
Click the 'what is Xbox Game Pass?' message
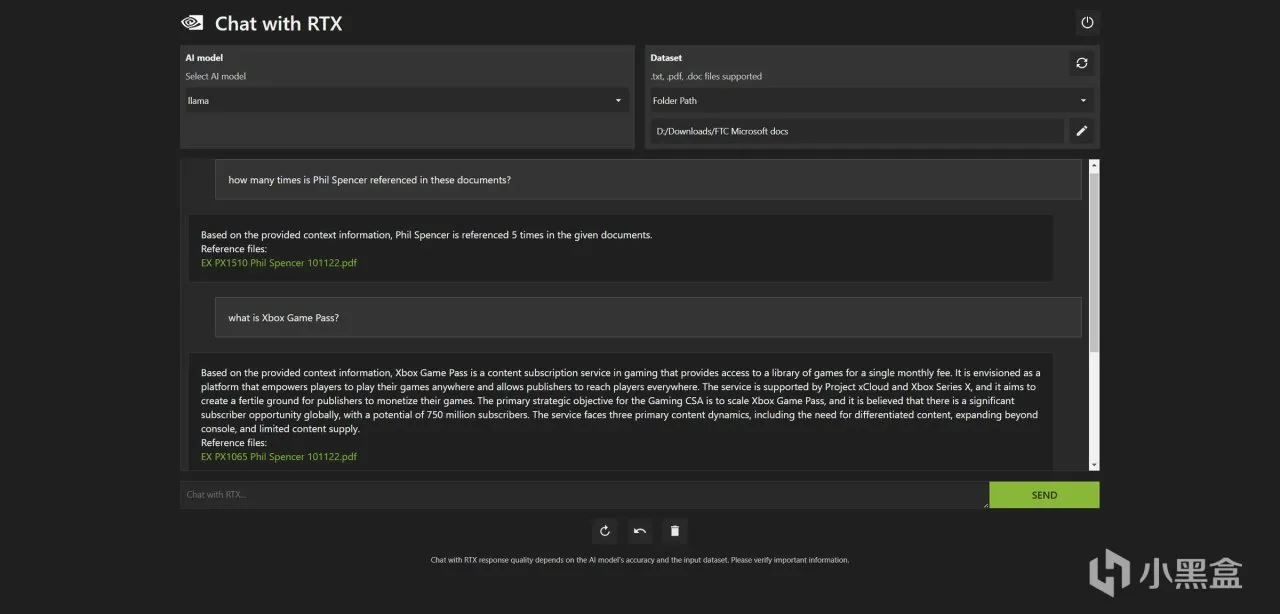tap(648, 317)
